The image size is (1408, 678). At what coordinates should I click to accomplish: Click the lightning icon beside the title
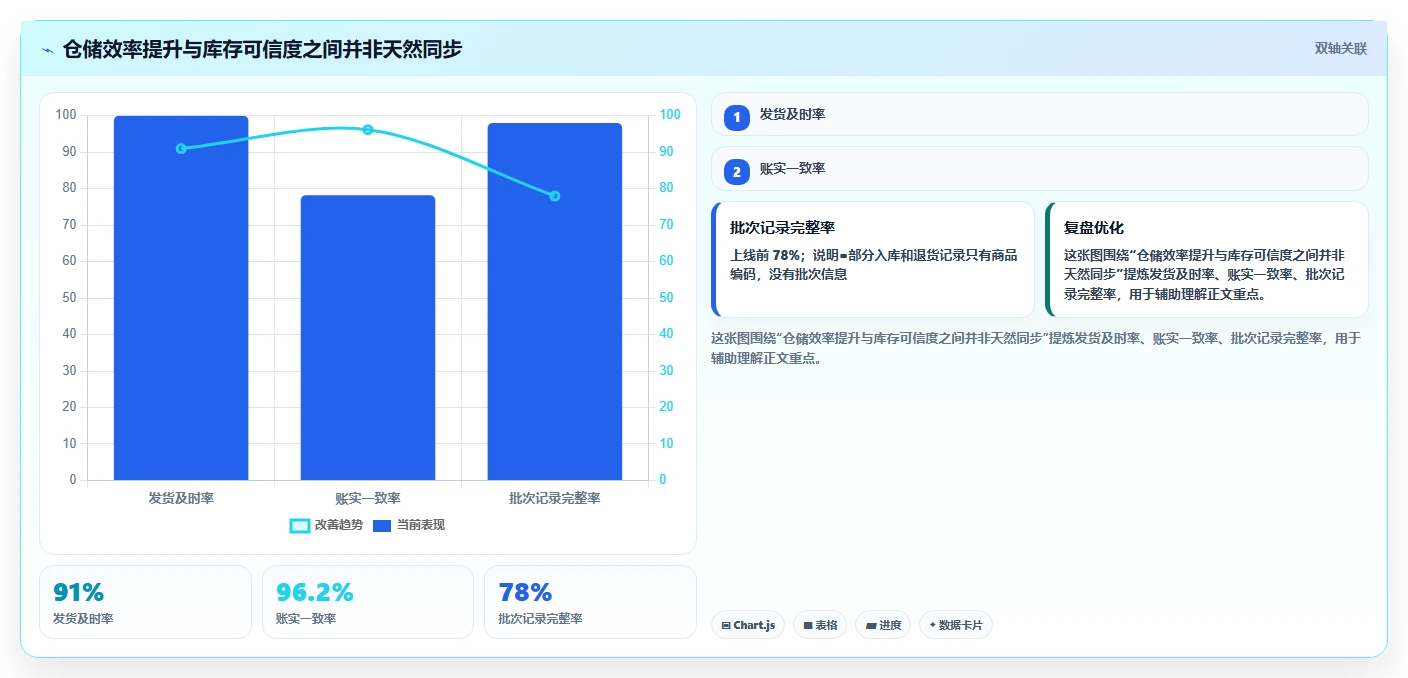[x=47, y=49]
